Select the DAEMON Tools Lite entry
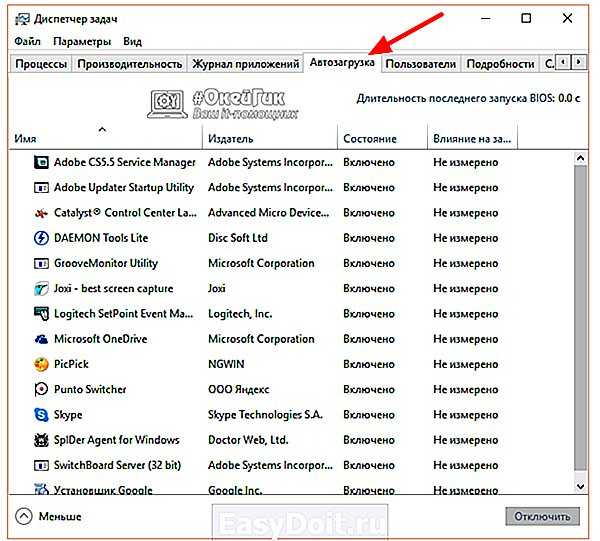The width and height of the screenshot is (600, 541). [x=291, y=238]
